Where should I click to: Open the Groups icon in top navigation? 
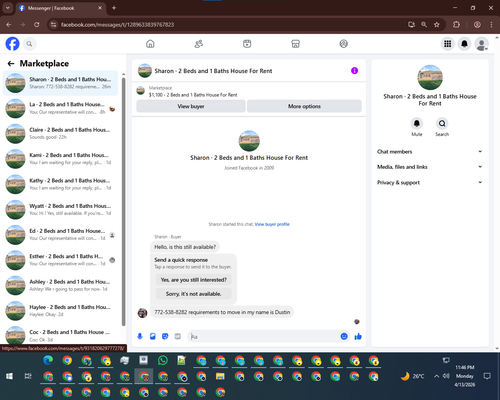tap(344, 44)
